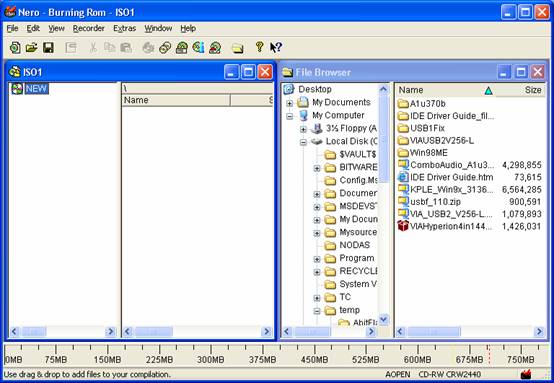The height and width of the screenshot is (383, 554).
Task: Select the Win98ME folder in the file list
Action: [423, 153]
